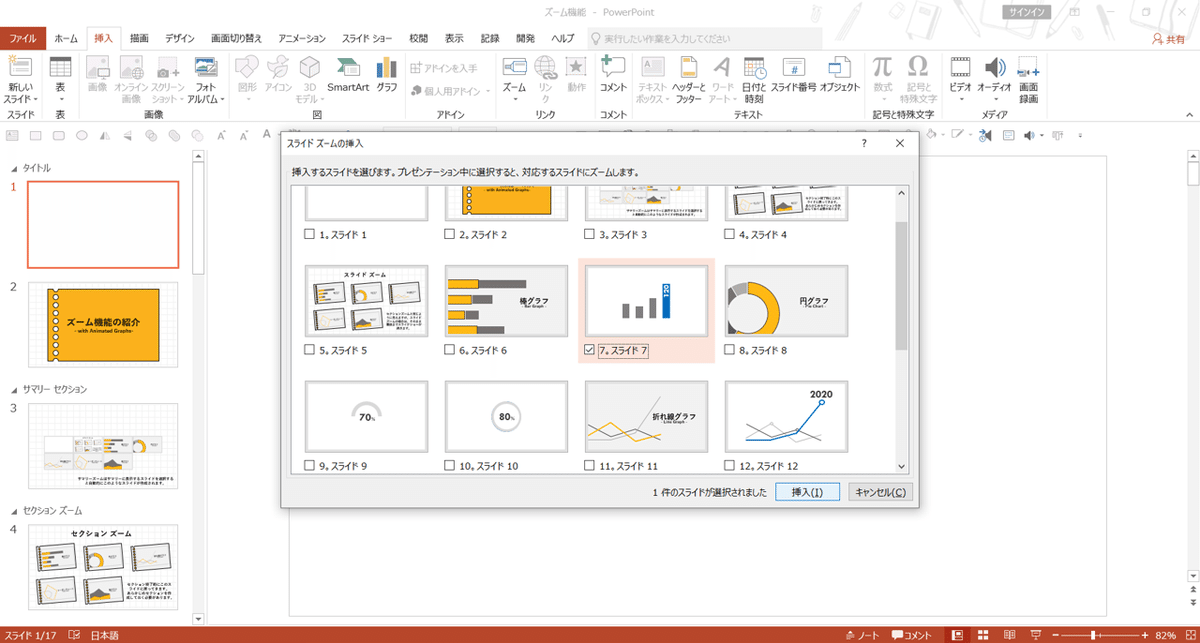The height and width of the screenshot is (643, 1200).
Task: Click the date and time icon
Action: [754, 67]
